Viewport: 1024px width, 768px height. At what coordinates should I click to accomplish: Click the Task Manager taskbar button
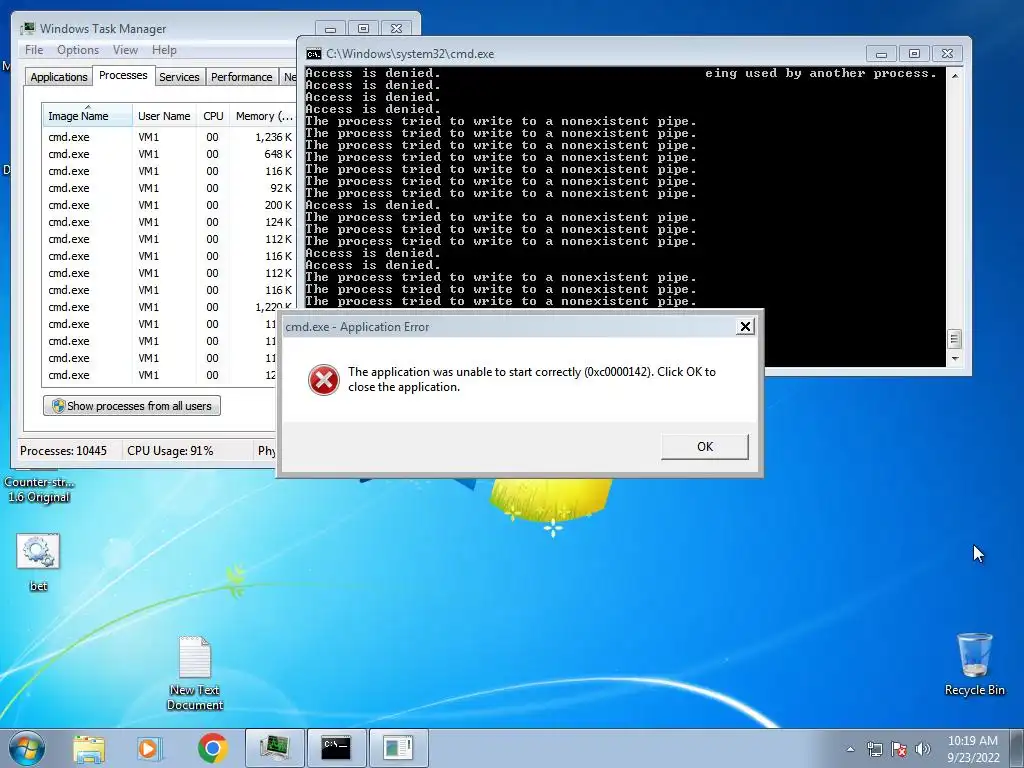(x=275, y=748)
